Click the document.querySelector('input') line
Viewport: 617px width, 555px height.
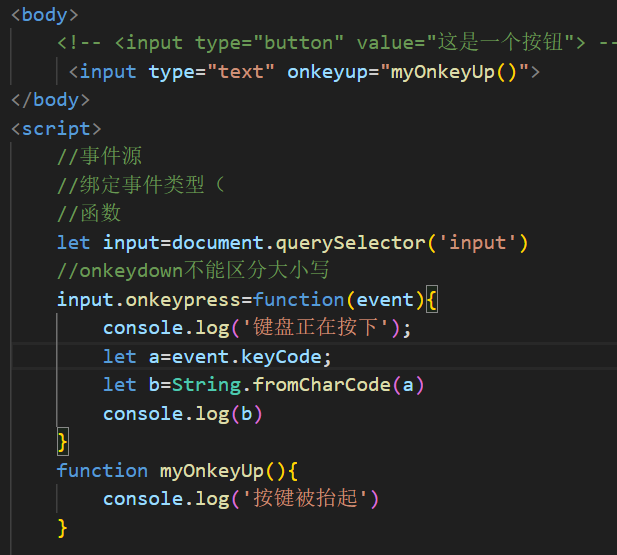pyautogui.click(x=292, y=242)
